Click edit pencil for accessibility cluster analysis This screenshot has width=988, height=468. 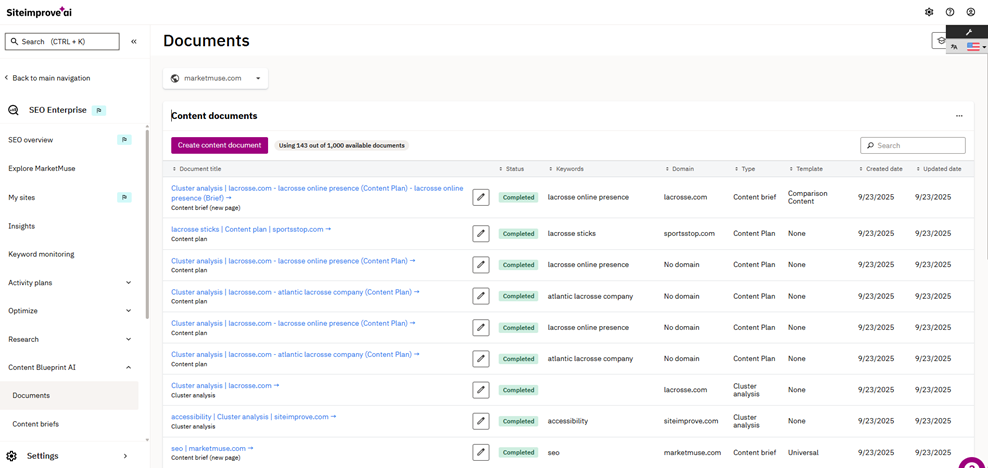pos(481,421)
